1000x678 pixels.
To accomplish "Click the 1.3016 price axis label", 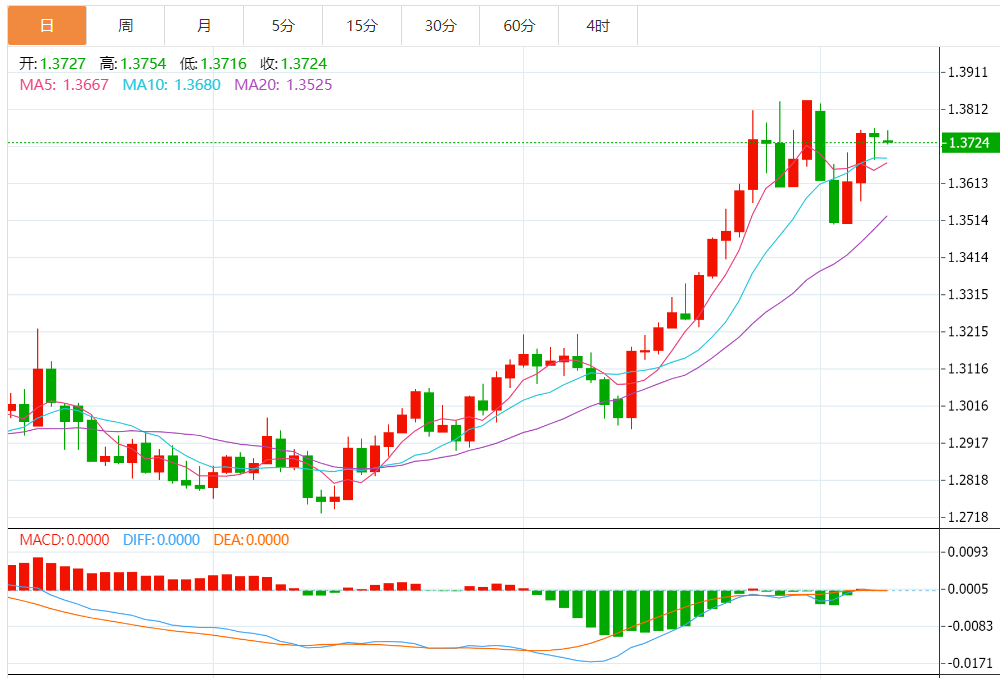I will (x=968, y=406).
